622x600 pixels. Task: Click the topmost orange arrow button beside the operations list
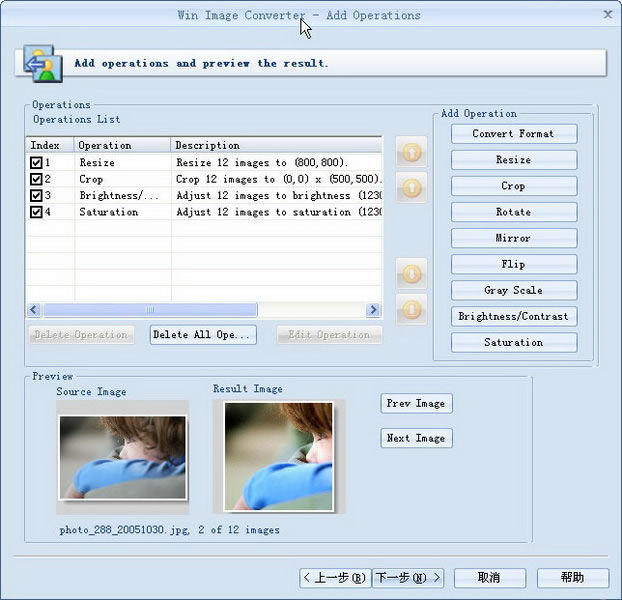pos(411,153)
